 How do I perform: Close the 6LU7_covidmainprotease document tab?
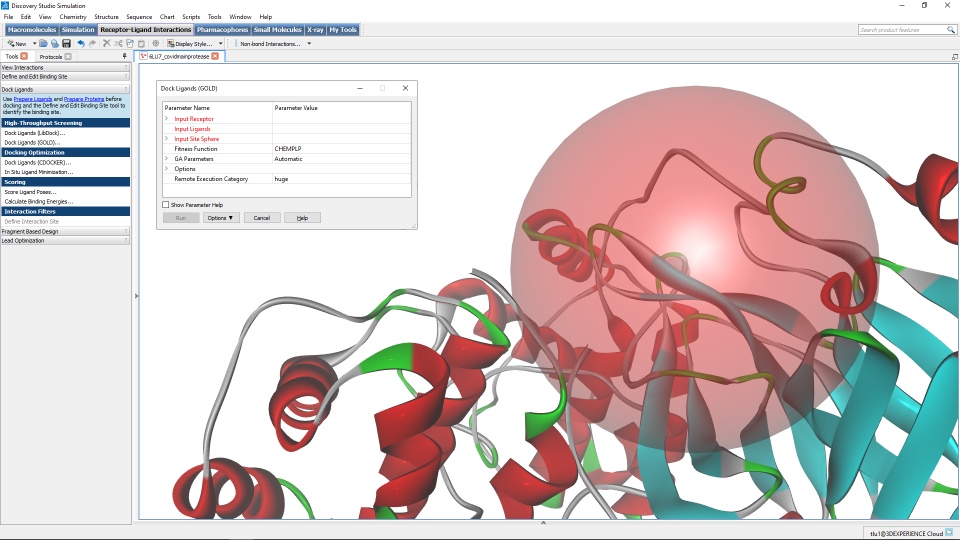click(x=215, y=56)
